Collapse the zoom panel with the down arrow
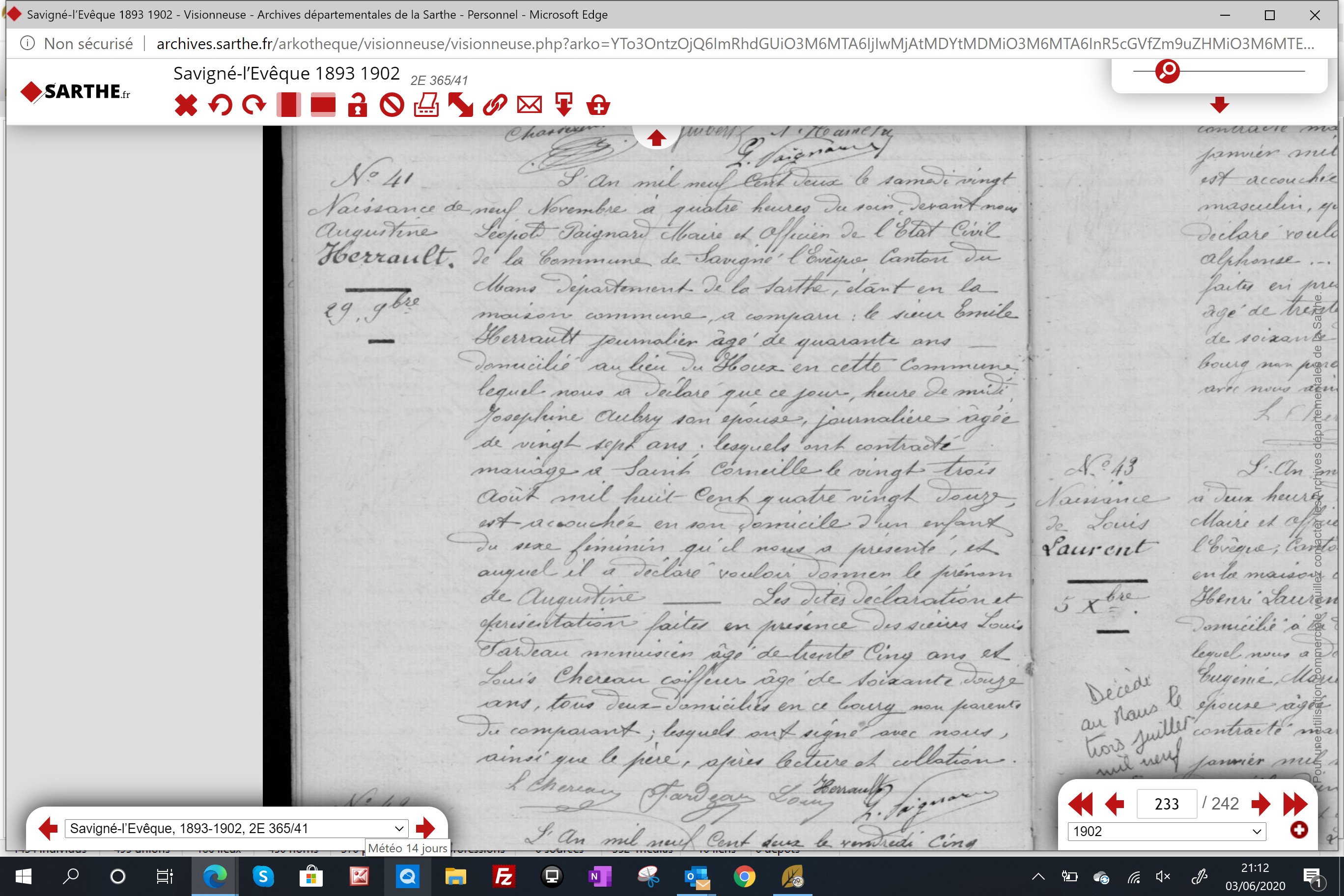This screenshot has width=1344, height=896. [1219, 105]
